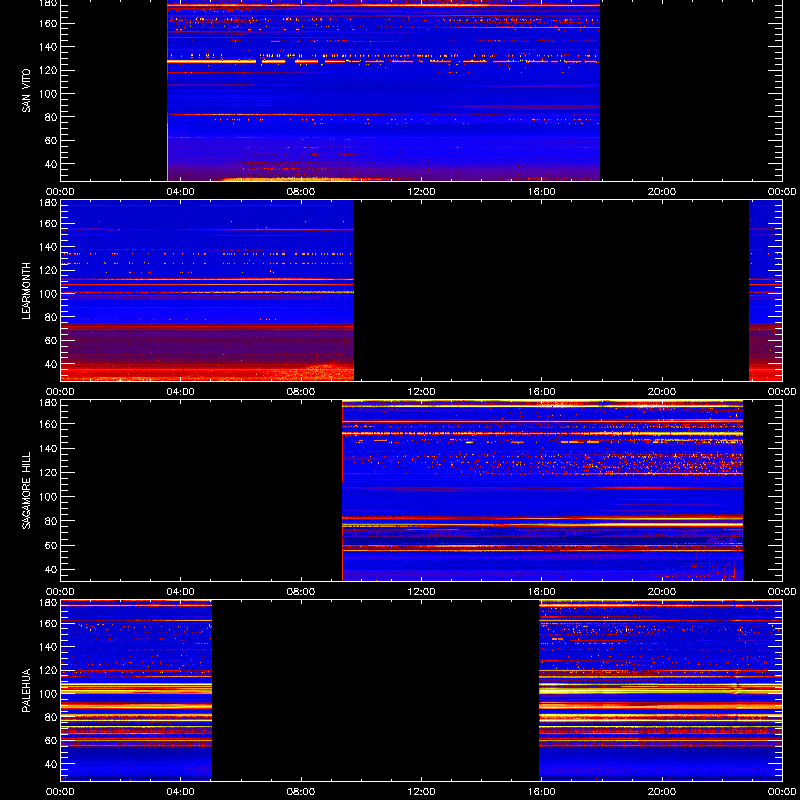Select the 180 frequency label on Learmonth axis
The width and height of the screenshot is (800, 800).
pos(50,203)
